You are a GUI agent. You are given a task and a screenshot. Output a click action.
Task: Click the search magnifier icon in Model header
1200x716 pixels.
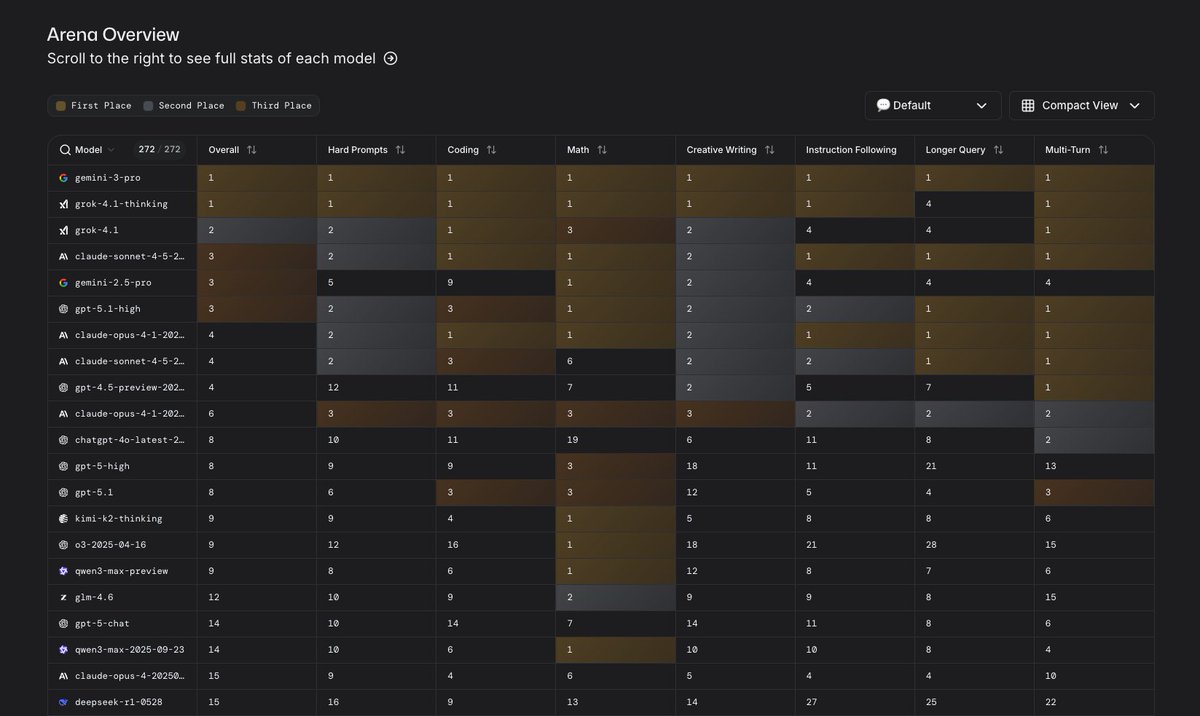pos(65,150)
